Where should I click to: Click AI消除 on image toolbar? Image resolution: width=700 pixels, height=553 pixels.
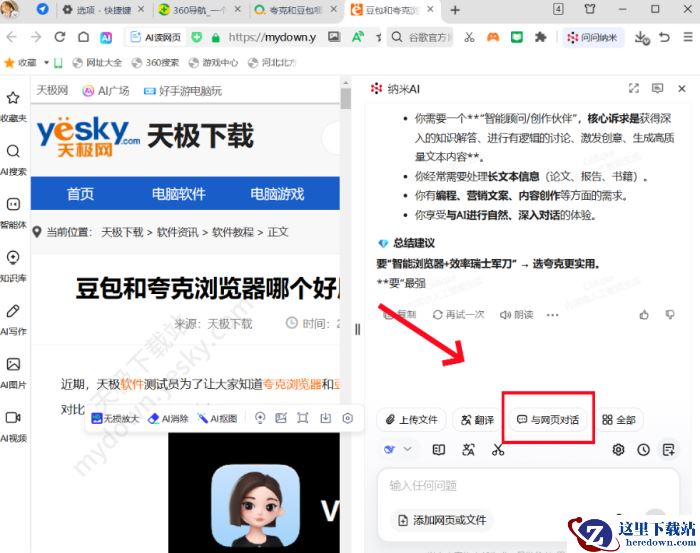click(168, 419)
